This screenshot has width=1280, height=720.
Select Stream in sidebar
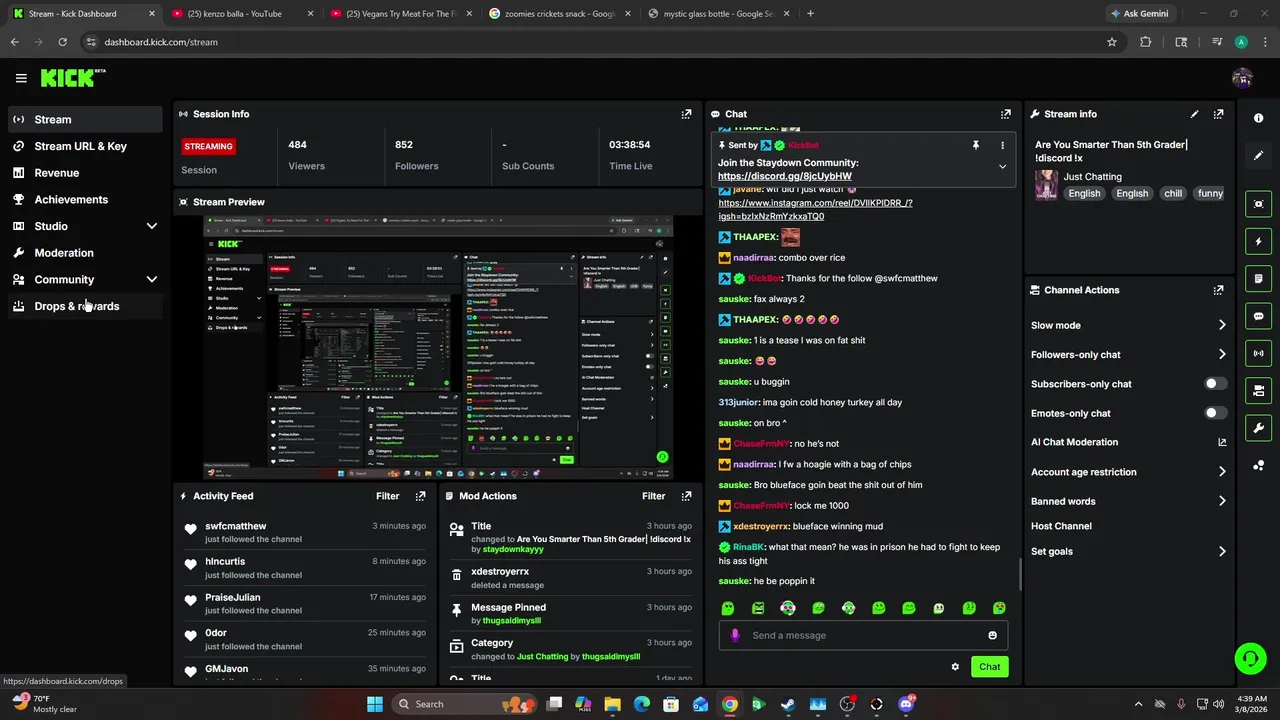(x=85, y=119)
